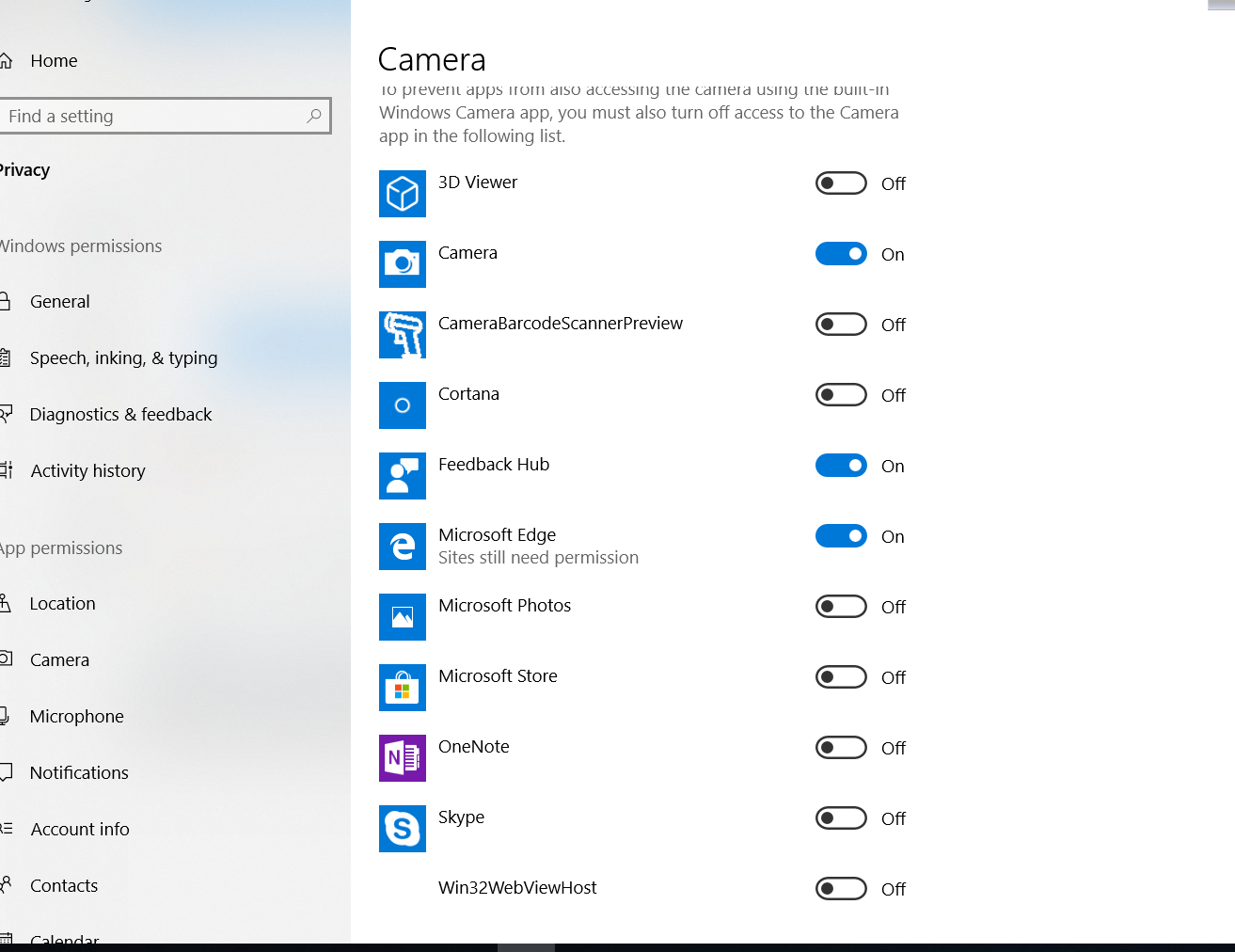Toggle Win32WebViewHost camera access

click(841, 889)
